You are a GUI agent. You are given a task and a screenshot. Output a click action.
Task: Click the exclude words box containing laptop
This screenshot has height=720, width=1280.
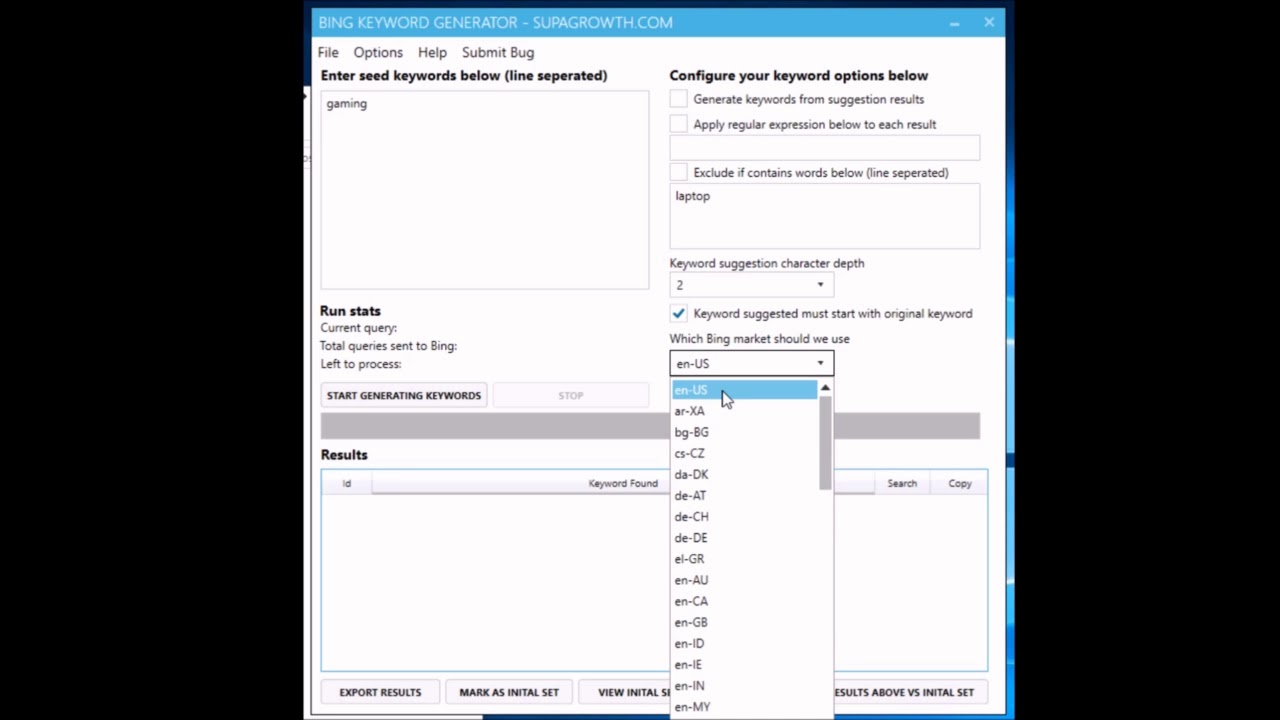coord(825,216)
